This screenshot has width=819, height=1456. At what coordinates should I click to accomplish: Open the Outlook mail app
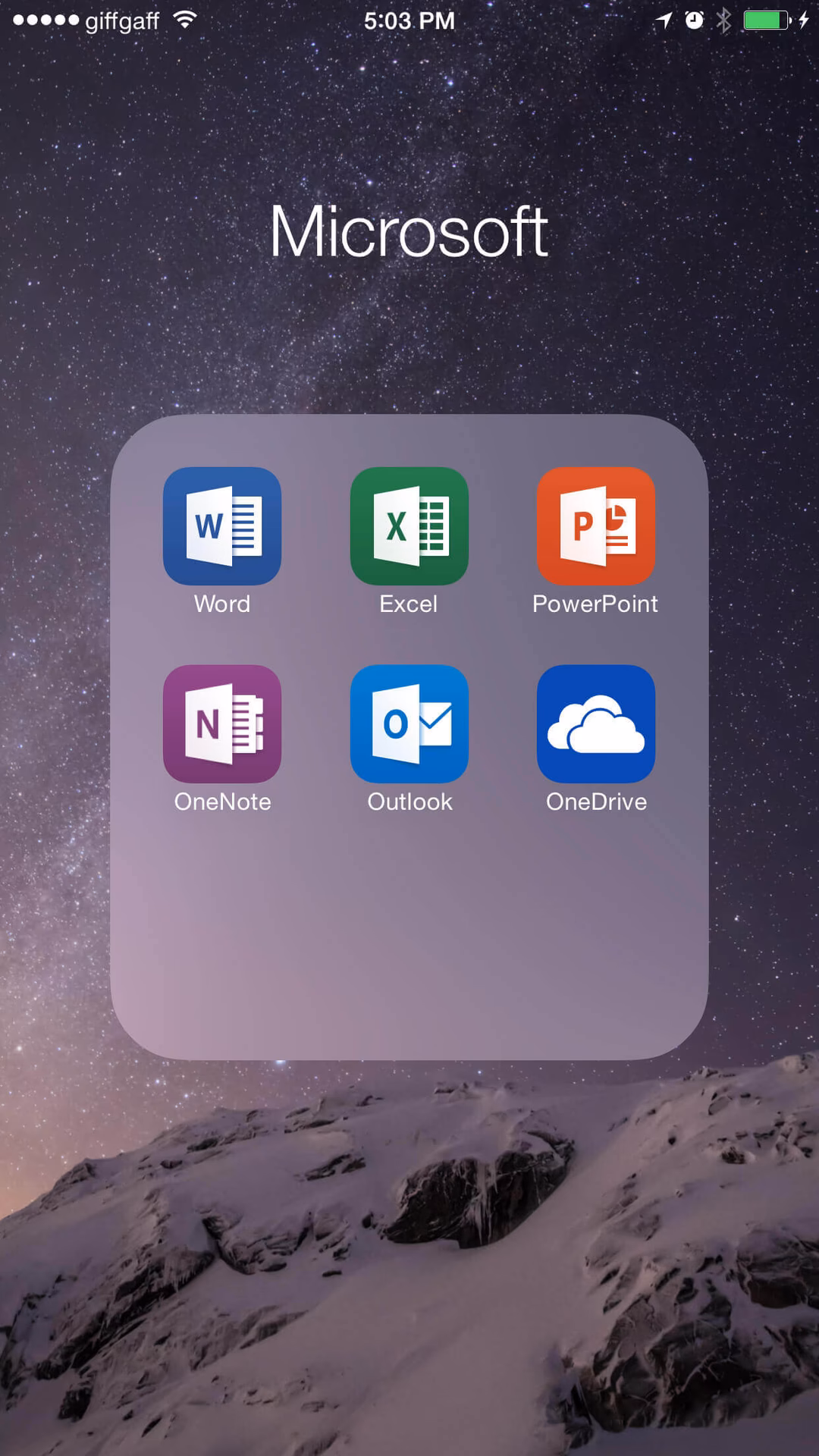pyautogui.click(x=409, y=723)
